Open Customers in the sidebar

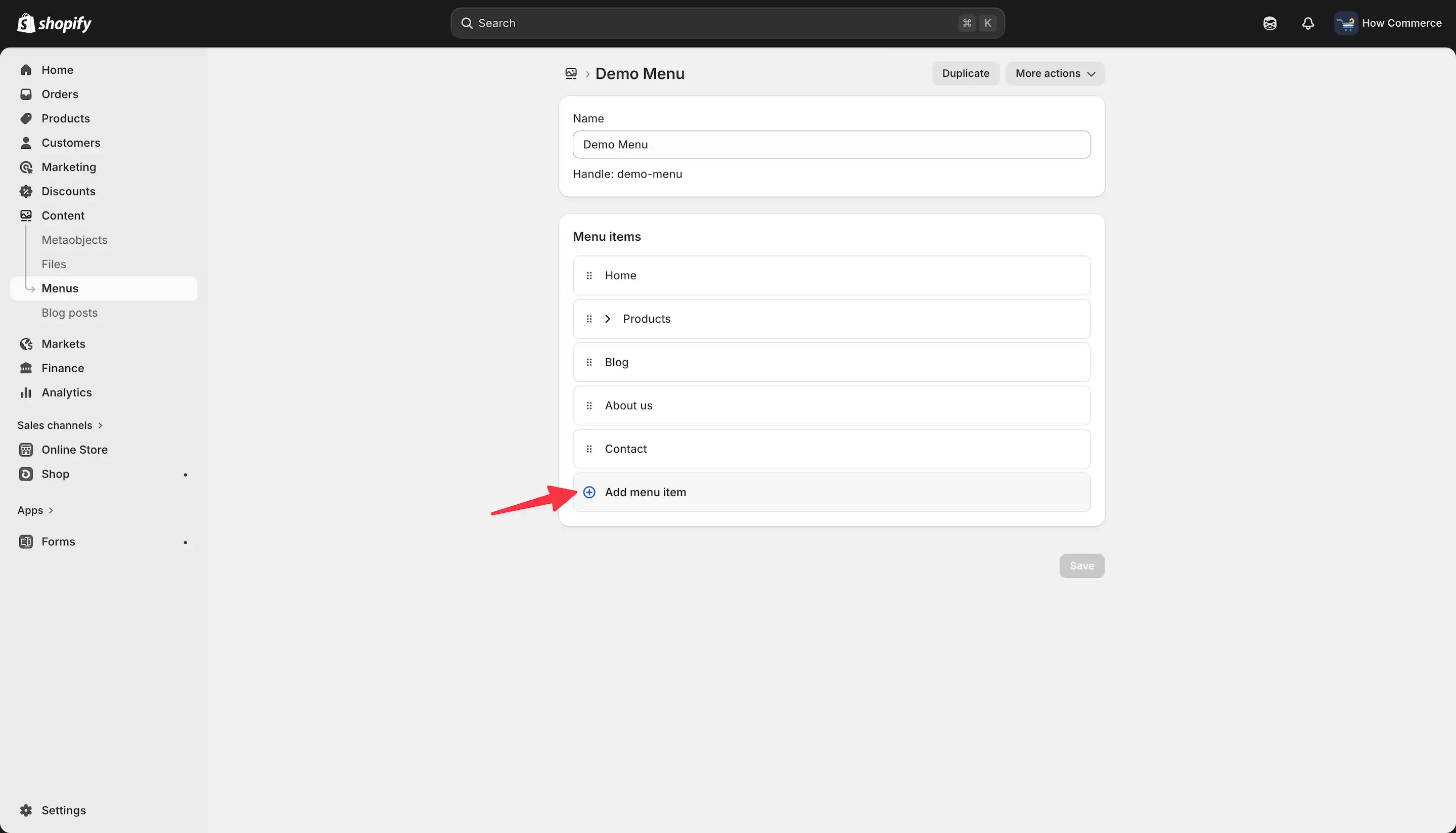click(70, 143)
